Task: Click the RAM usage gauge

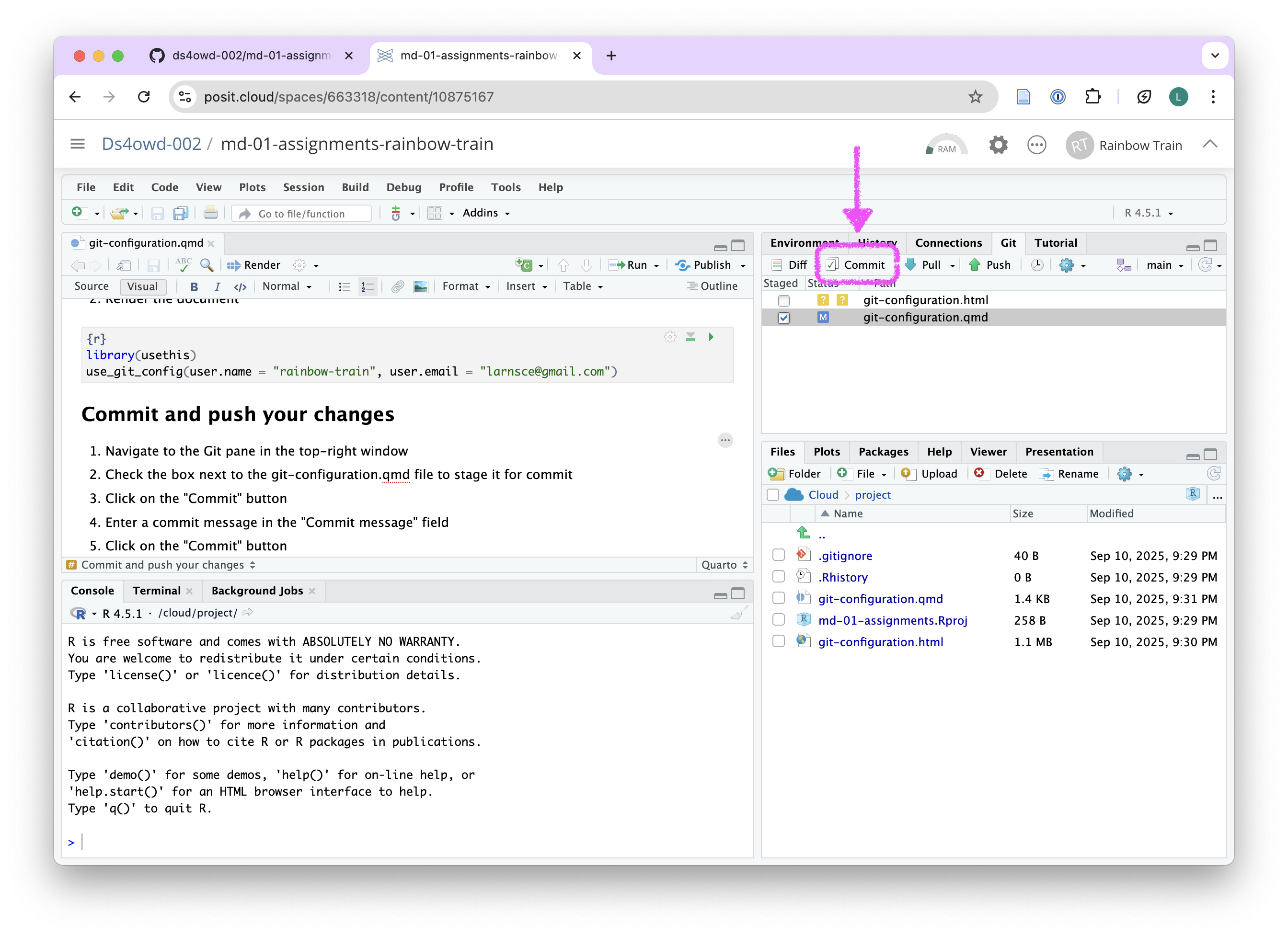Action: 946,145
